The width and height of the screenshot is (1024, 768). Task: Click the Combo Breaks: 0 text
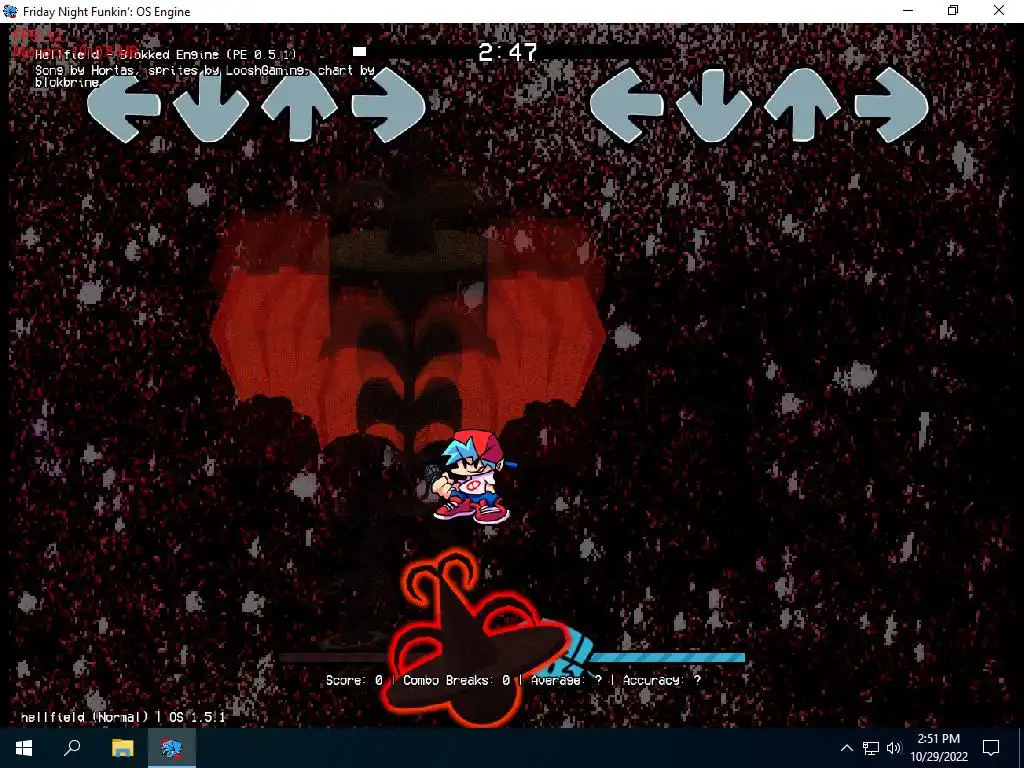tap(456, 680)
